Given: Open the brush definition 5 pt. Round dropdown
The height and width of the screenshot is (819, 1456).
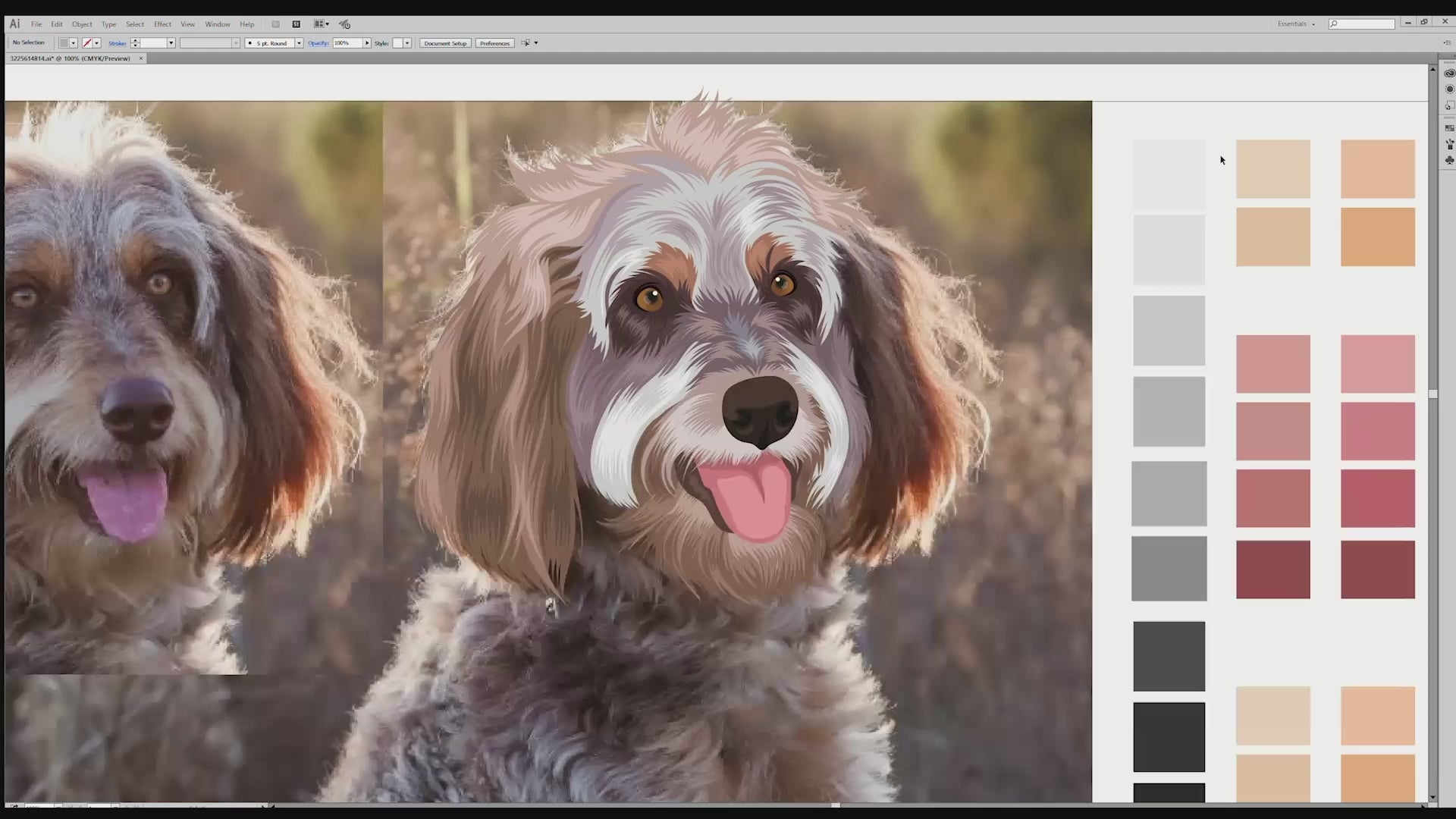Looking at the screenshot, I should [x=299, y=43].
